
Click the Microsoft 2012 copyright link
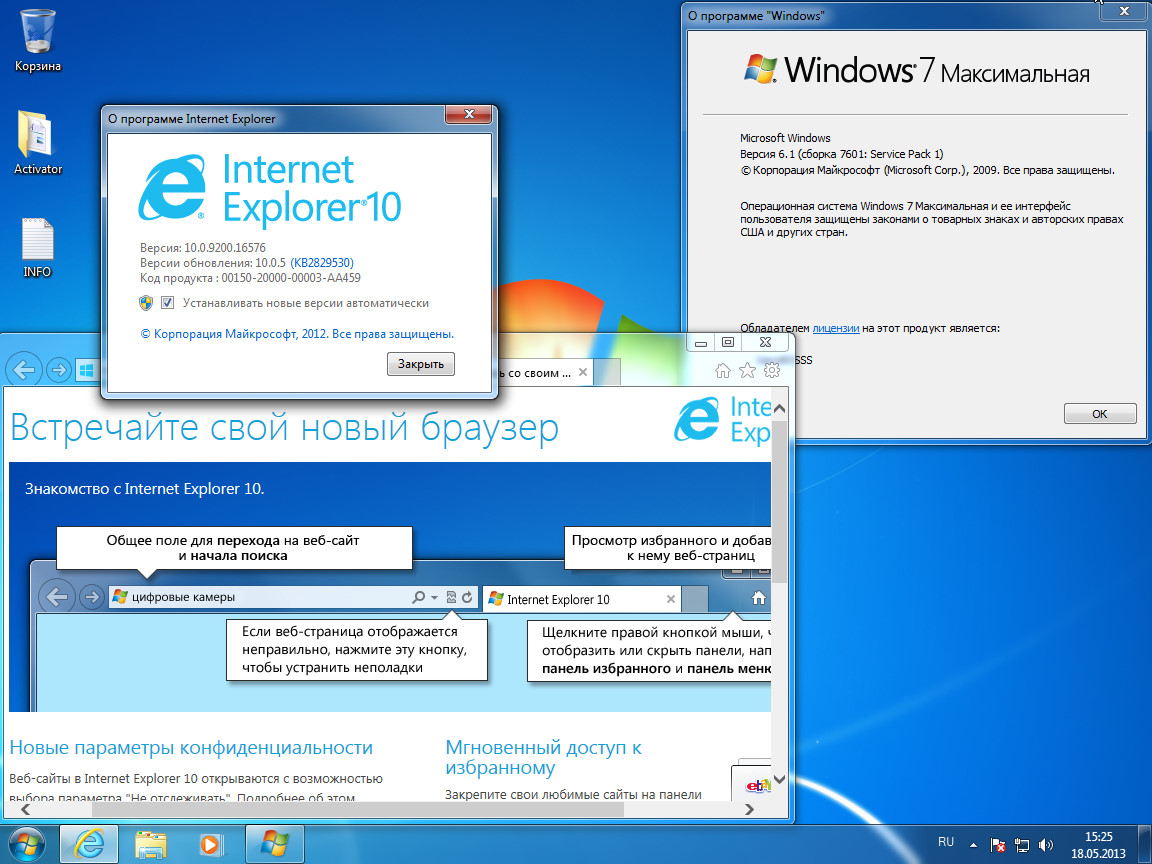(297, 334)
